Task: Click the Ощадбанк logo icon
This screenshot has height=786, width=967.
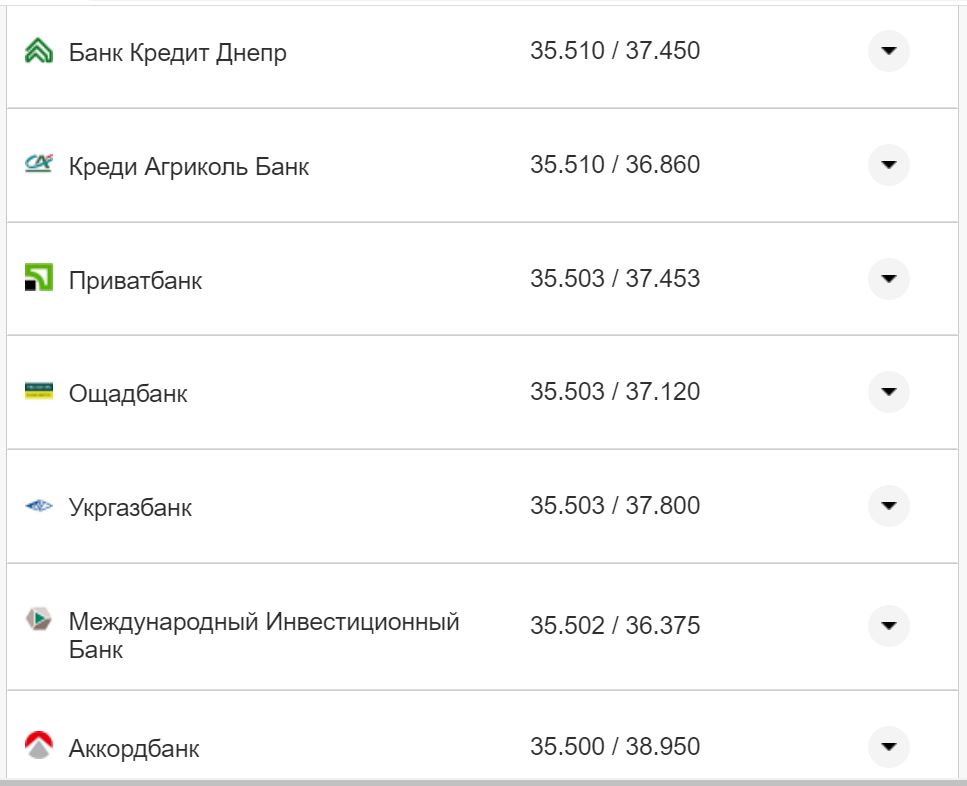Action: (x=39, y=392)
